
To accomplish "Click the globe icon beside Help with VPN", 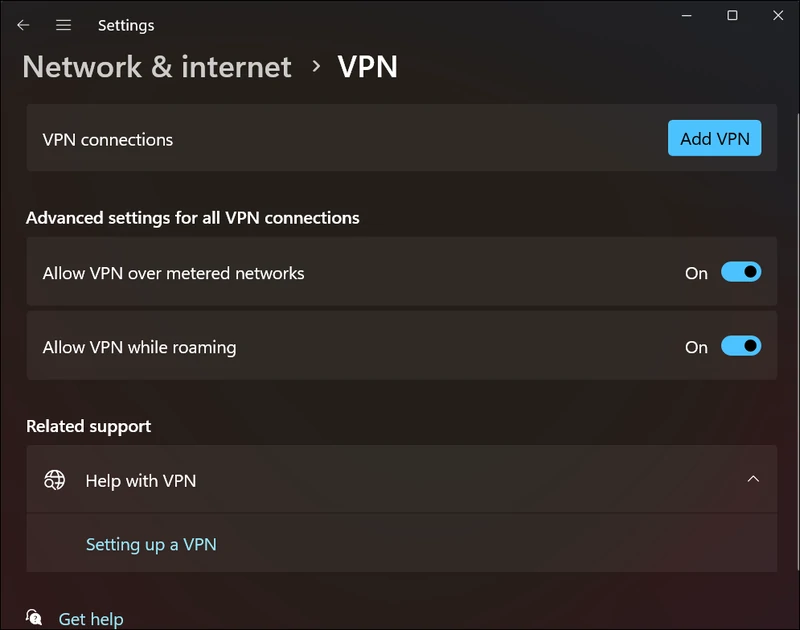I will pyautogui.click(x=54, y=480).
